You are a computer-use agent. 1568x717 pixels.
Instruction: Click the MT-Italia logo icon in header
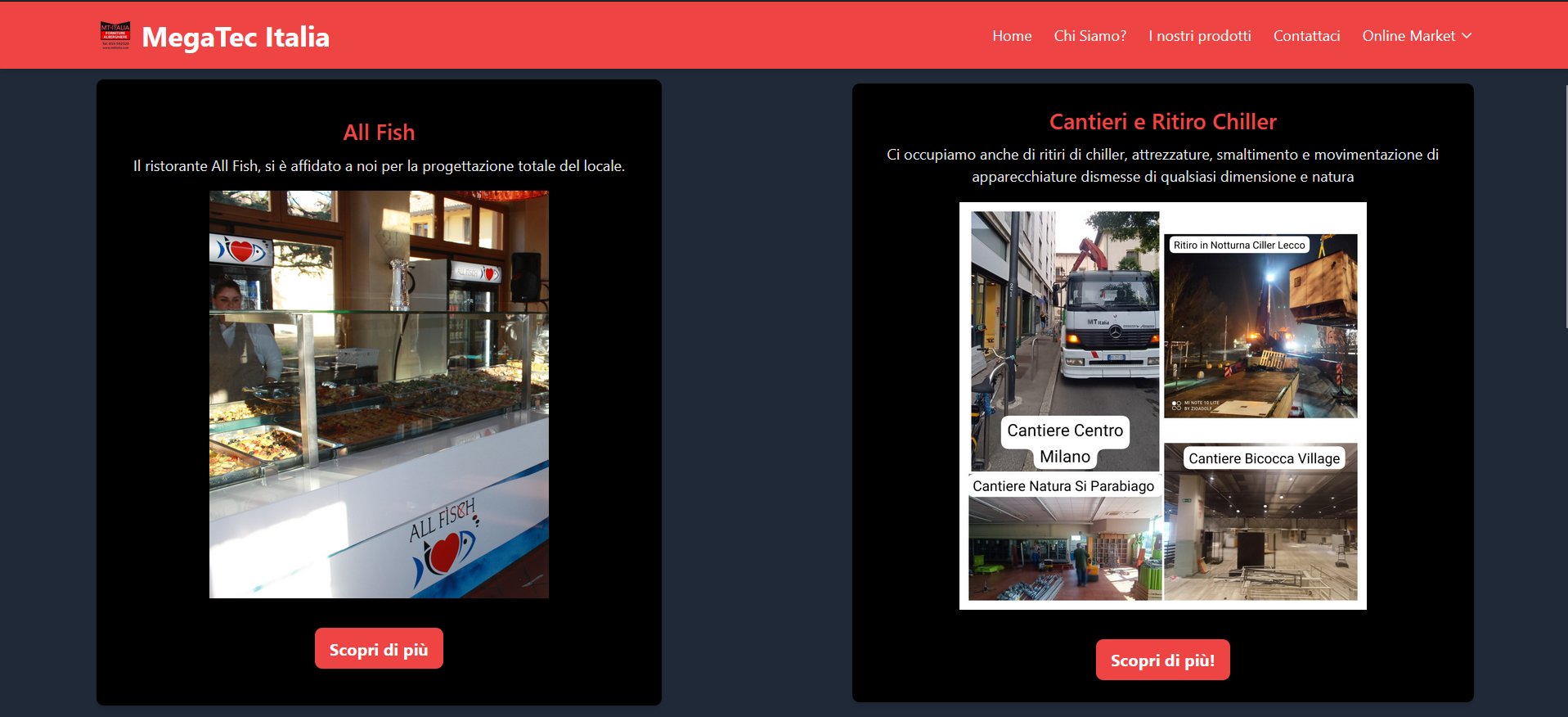pos(115,36)
